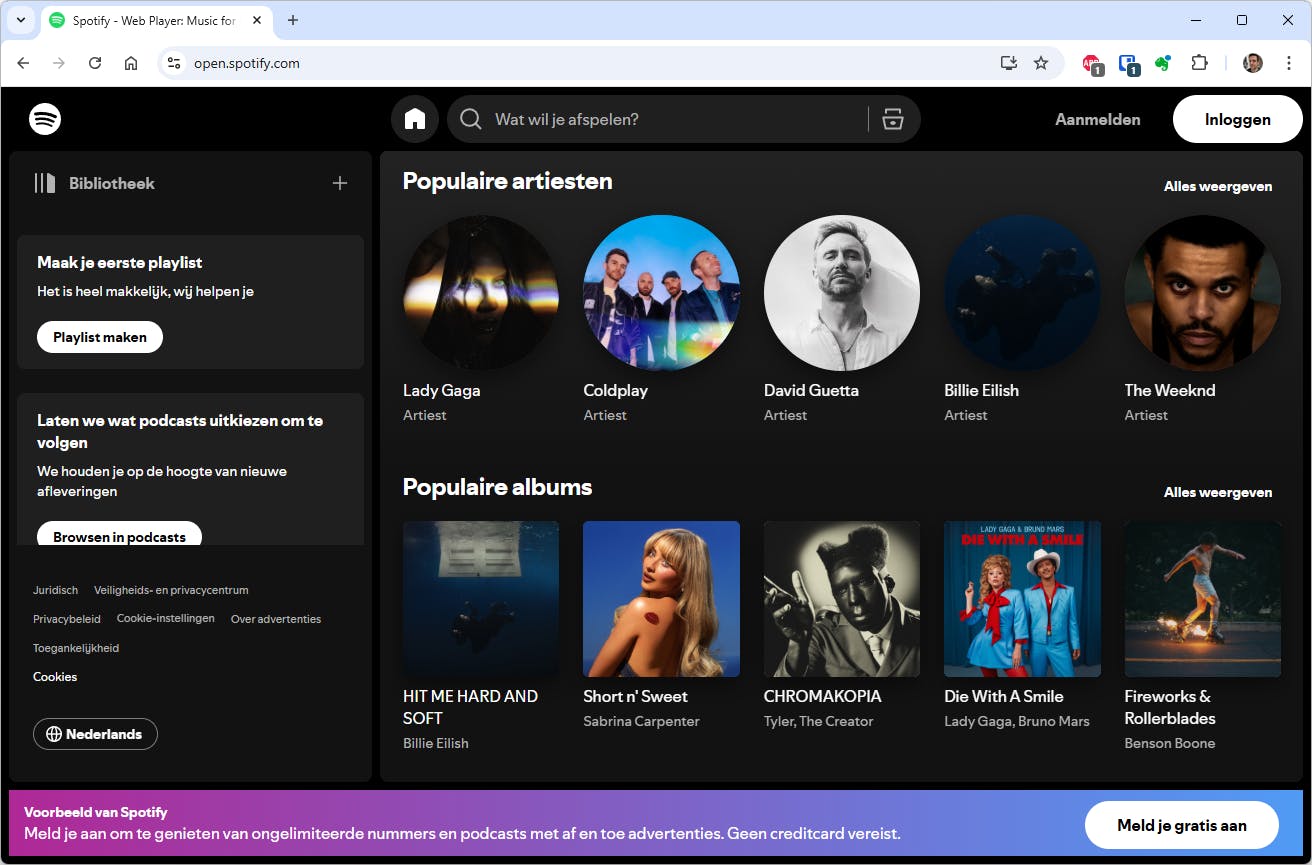Open Chrome three-dot menu

pyautogui.click(x=1288, y=63)
